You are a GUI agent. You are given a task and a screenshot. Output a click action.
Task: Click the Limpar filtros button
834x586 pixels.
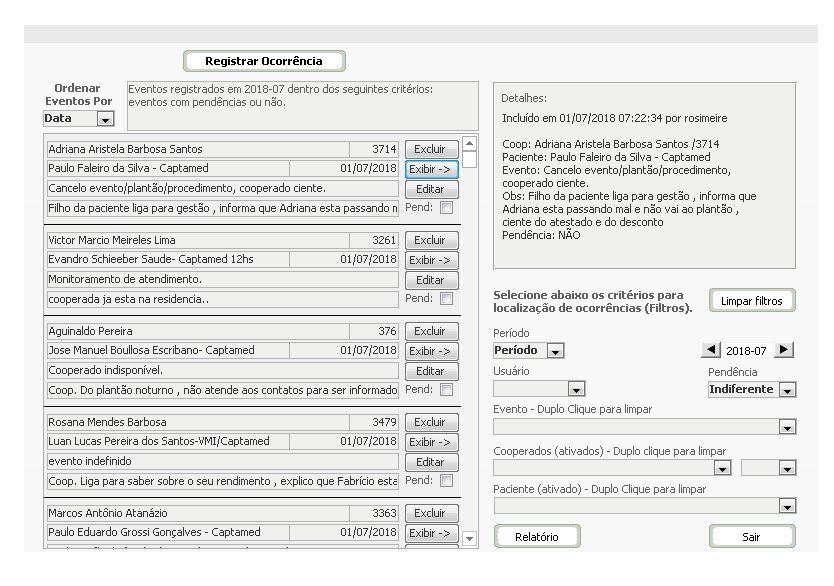click(x=752, y=301)
